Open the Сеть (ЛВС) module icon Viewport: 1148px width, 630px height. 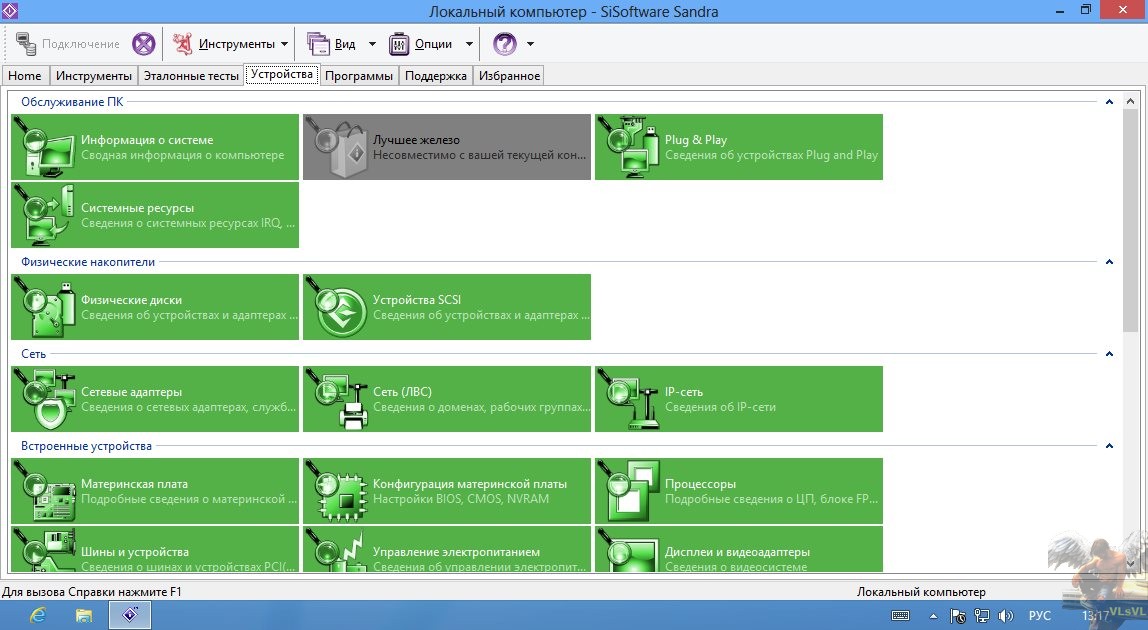click(337, 399)
